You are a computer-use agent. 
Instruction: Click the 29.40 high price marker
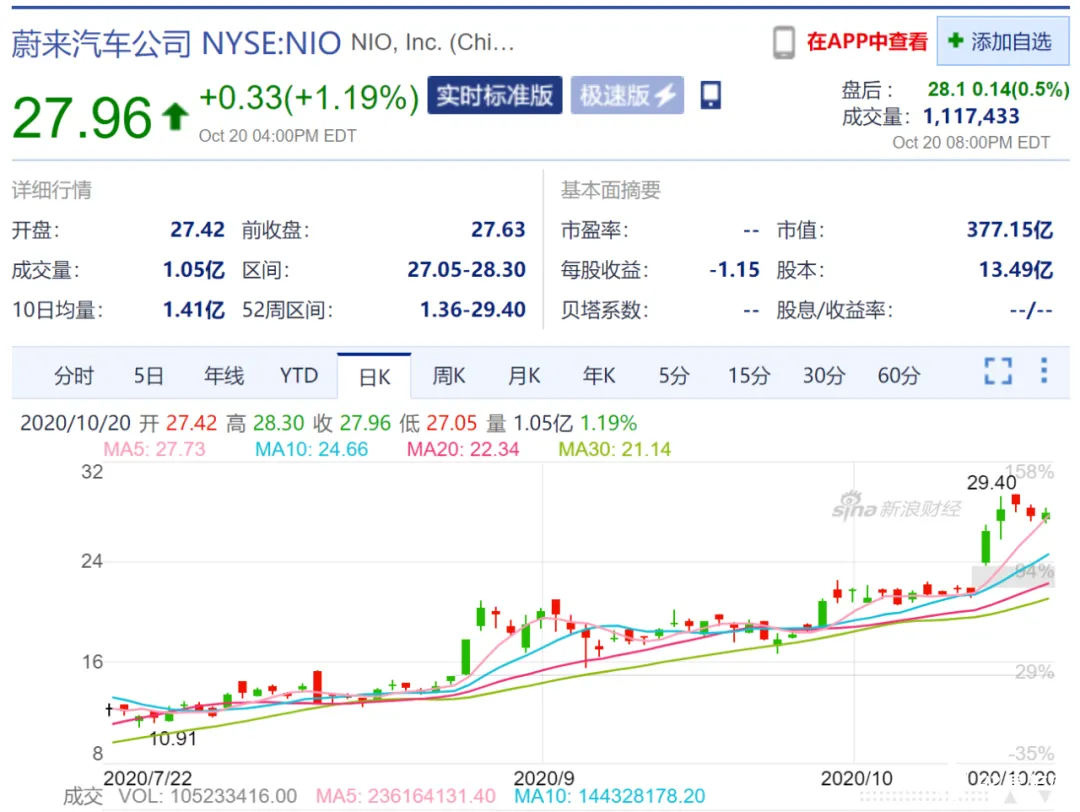tap(991, 483)
